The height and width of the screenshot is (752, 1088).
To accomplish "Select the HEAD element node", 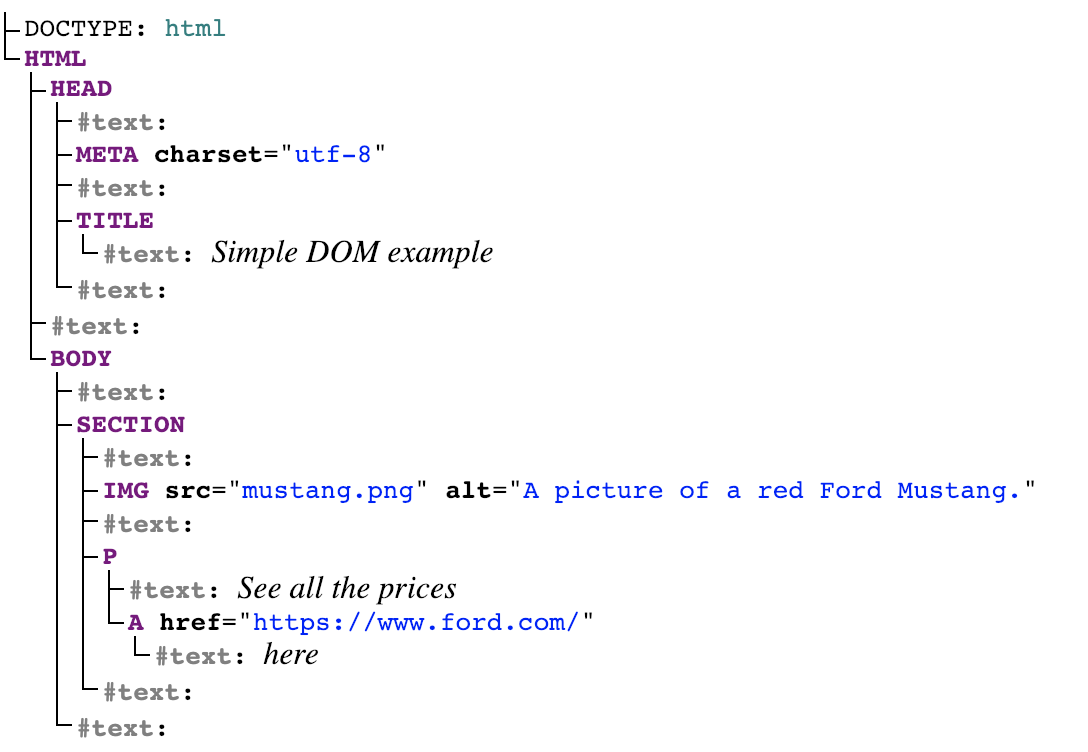I will [81, 89].
